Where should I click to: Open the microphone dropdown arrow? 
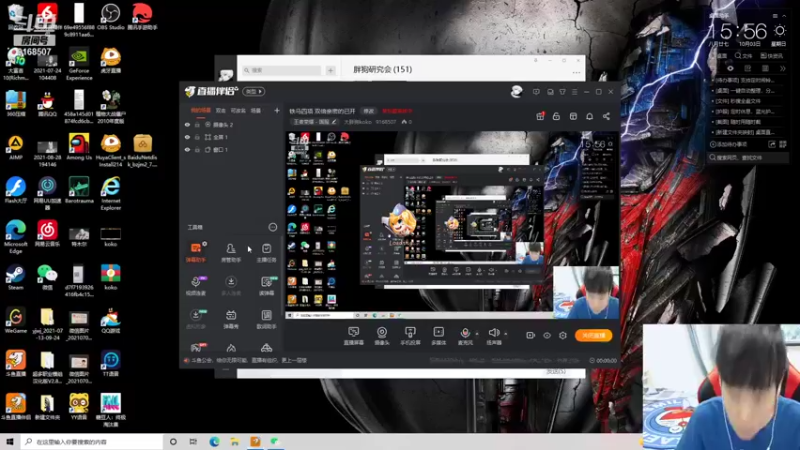click(x=477, y=334)
